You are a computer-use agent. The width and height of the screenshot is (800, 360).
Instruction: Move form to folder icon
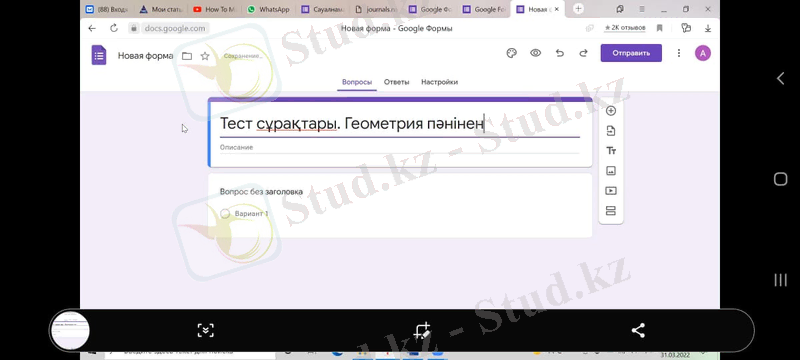187,56
